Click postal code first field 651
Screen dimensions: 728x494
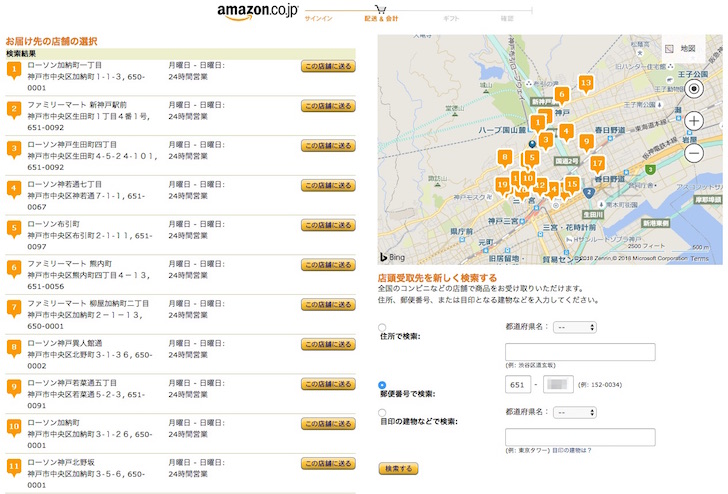tap(518, 384)
